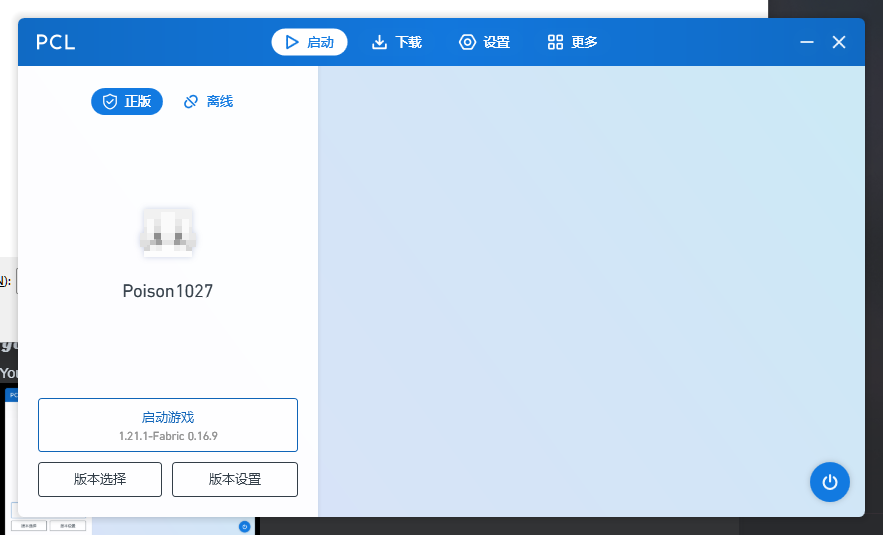Click the player skin avatar

pos(168,233)
